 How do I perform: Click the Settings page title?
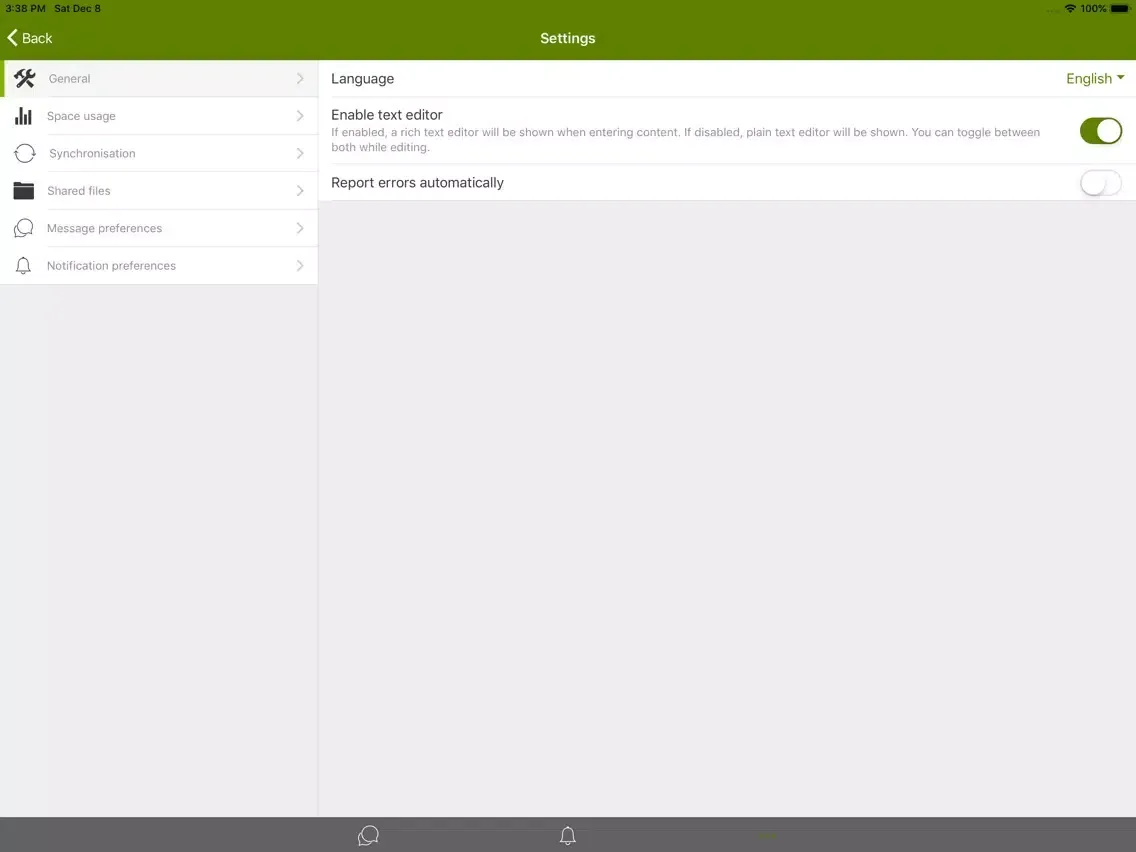[x=567, y=38]
